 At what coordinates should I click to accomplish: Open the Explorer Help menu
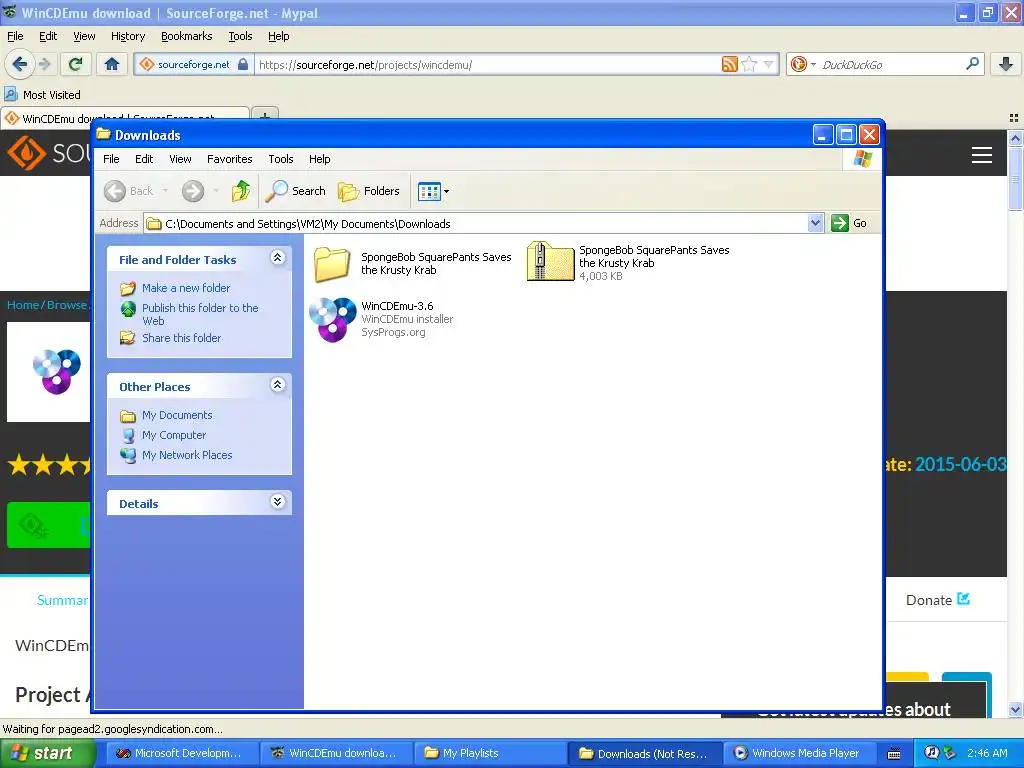pyautogui.click(x=319, y=159)
